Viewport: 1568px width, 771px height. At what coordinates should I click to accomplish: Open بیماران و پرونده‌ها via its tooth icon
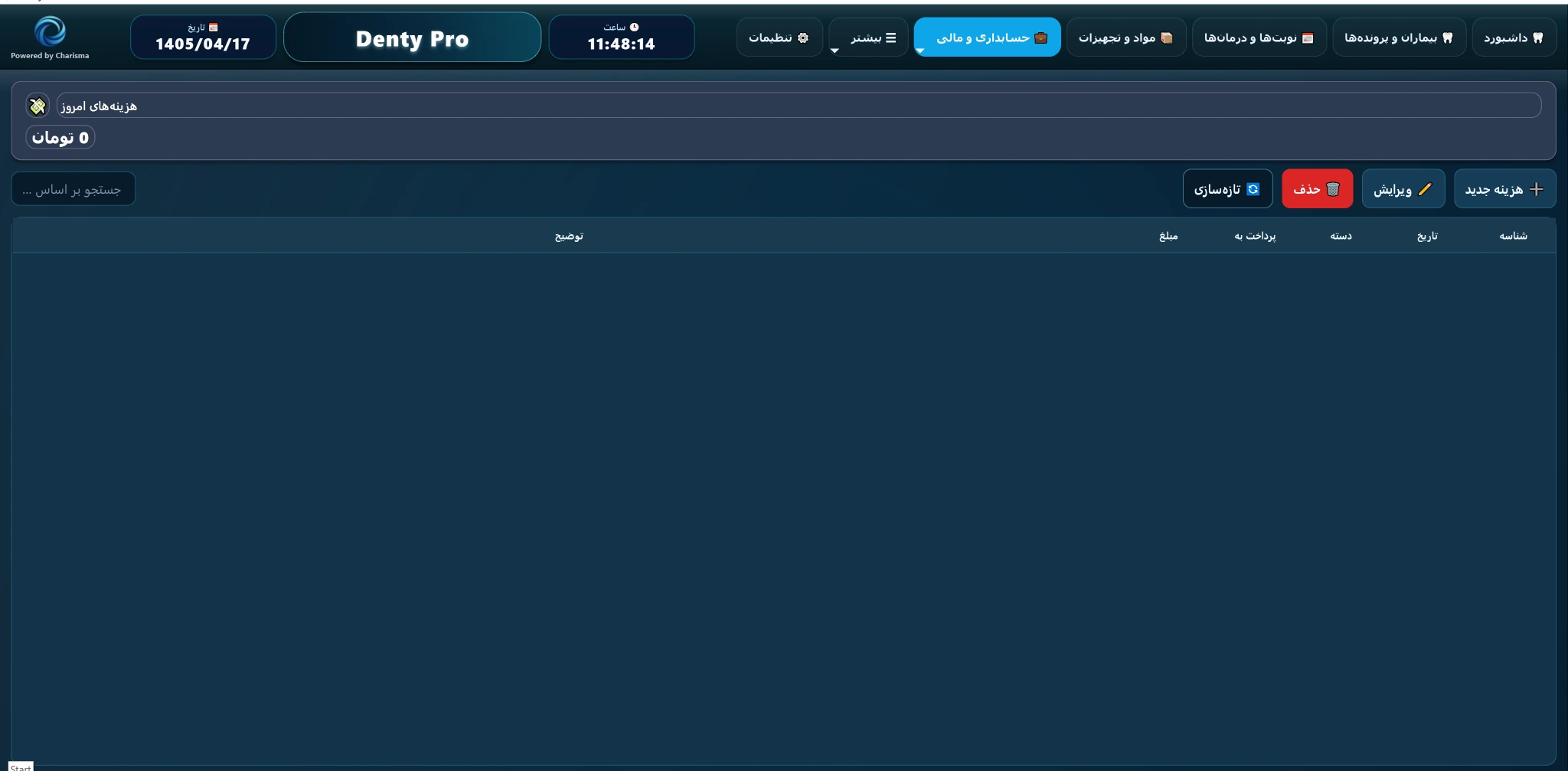coord(1448,38)
